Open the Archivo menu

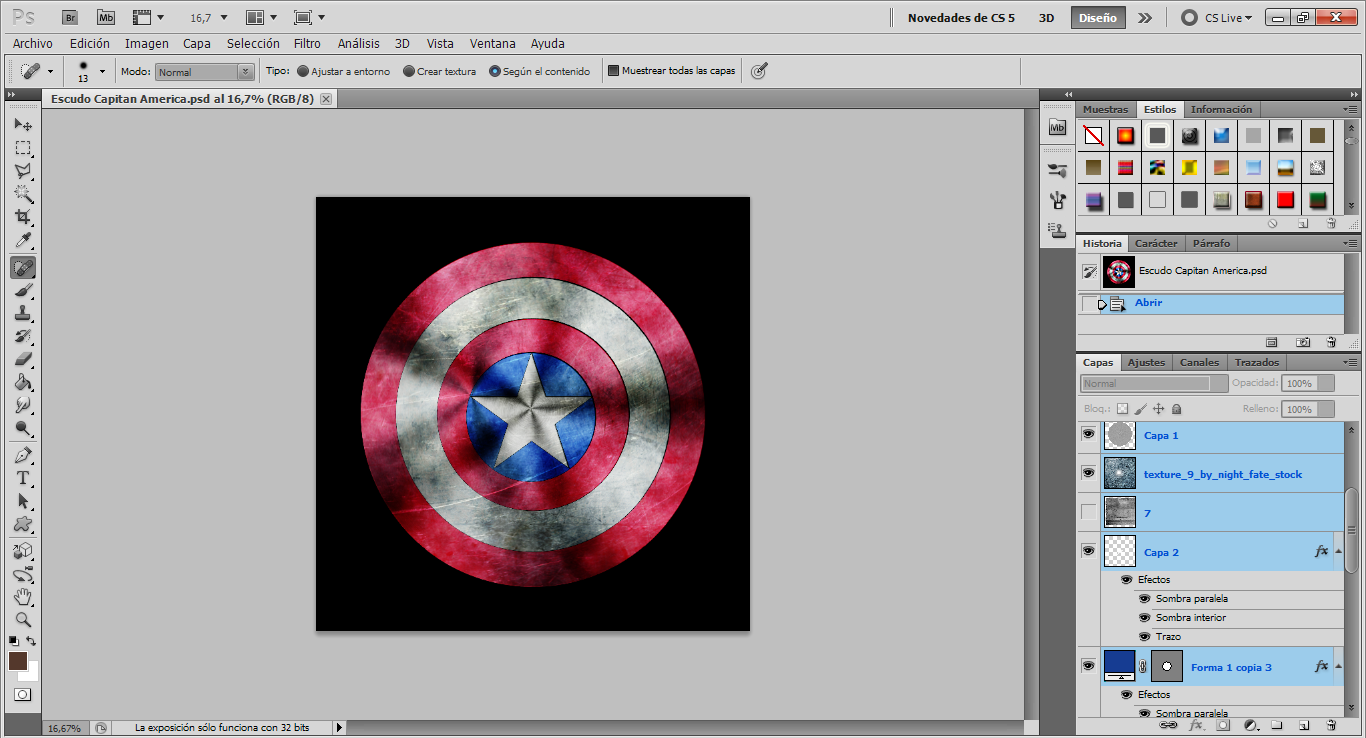click(x=33, y=44)
